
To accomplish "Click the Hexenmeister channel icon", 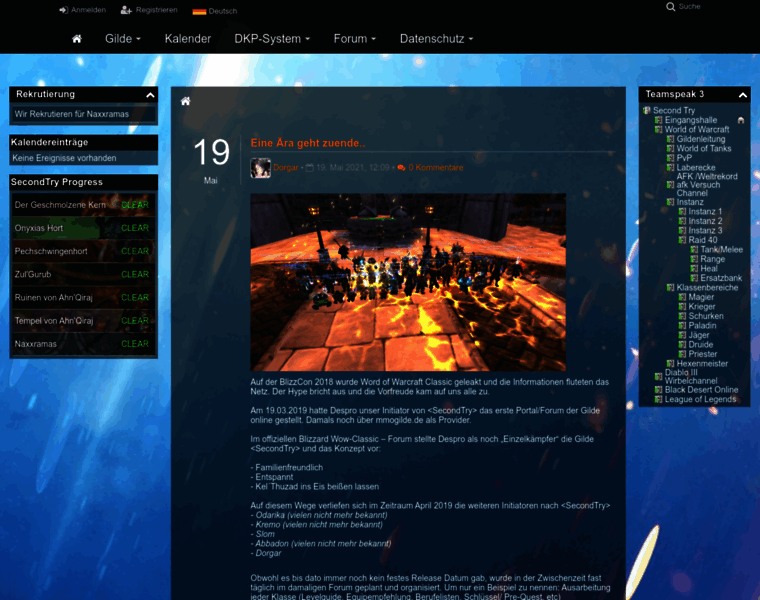I will coord(670,363).
